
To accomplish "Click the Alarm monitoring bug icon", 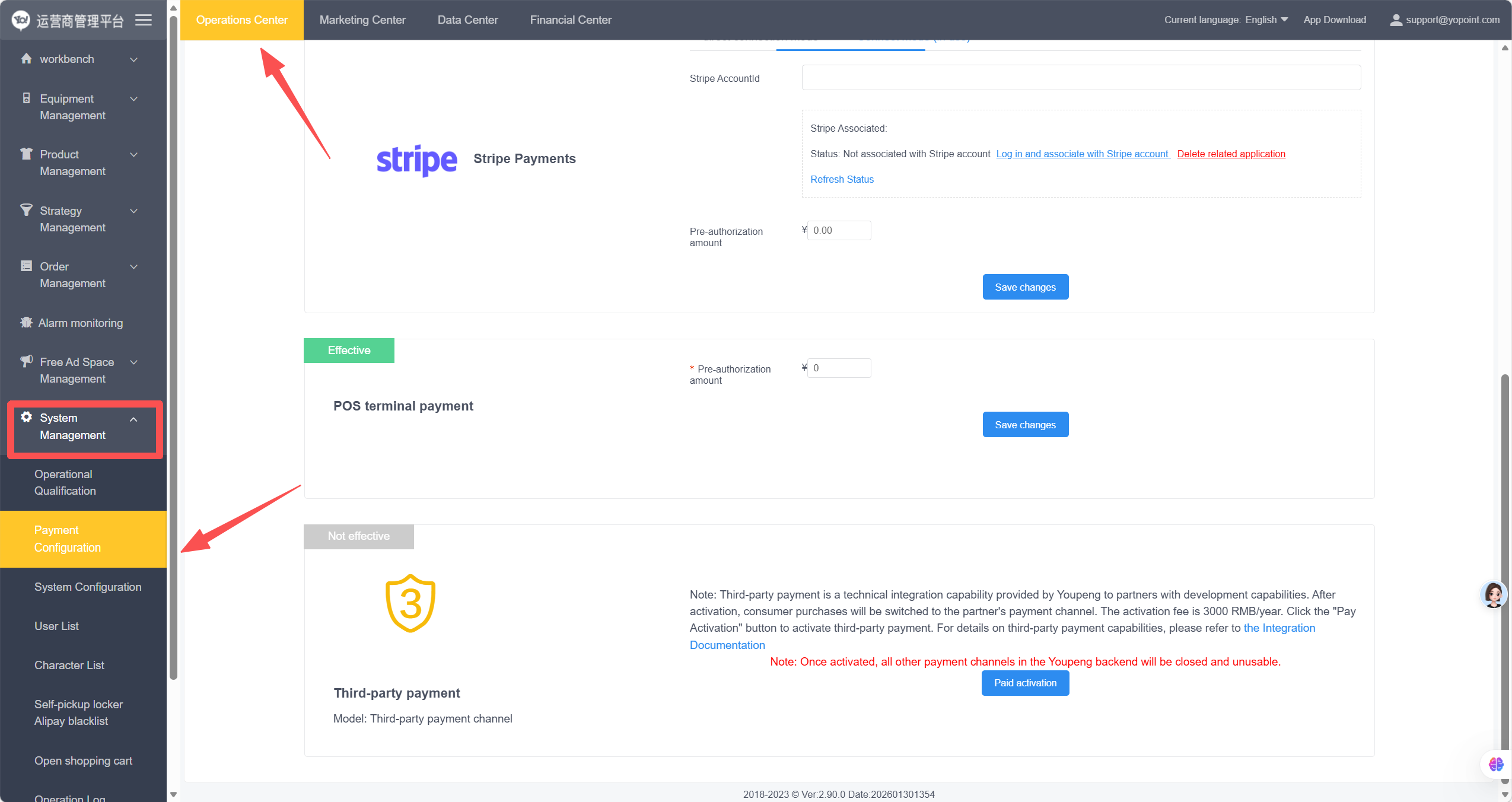I will (x=26, y=323).
